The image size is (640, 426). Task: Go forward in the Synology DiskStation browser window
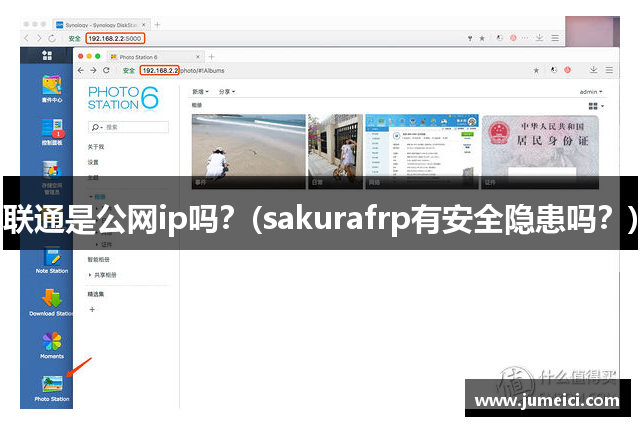(x=39, y=38)
